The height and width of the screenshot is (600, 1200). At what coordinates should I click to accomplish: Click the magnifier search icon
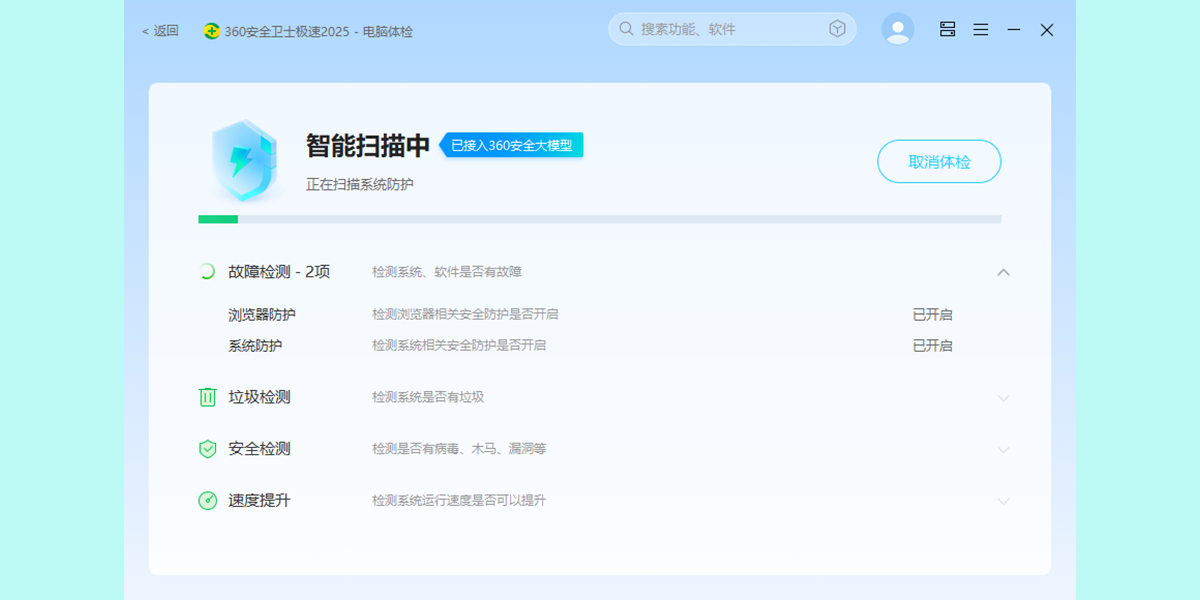click(x=626, y=29)
